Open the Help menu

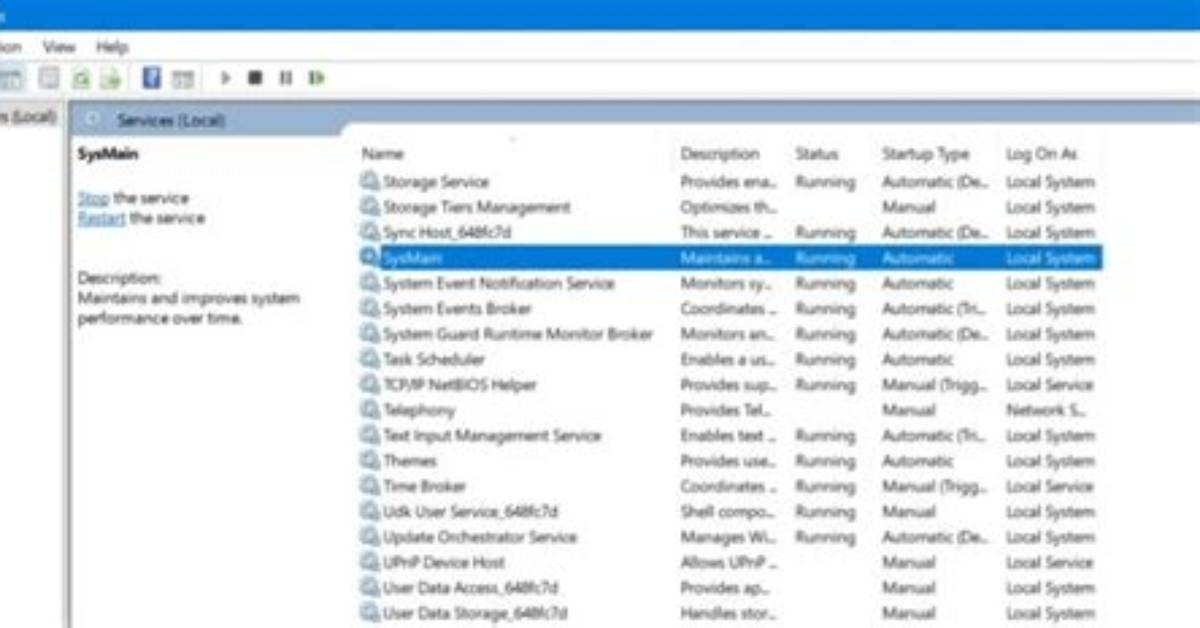click(x=112, y=47)
